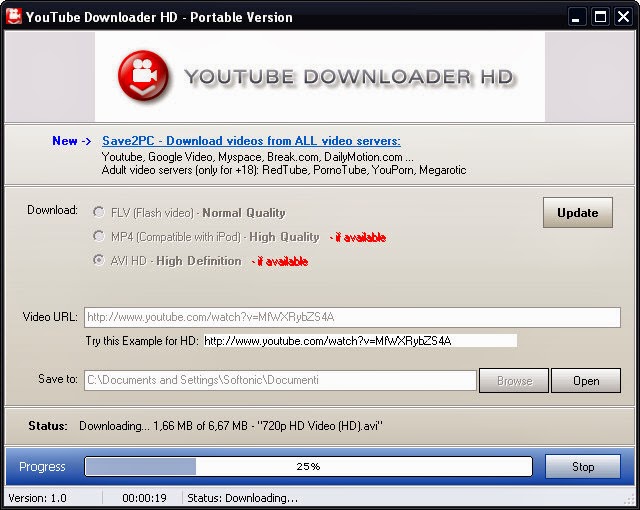Minimize the YouTube Downloader HD window
Screen dimensions: 640x510
(576, 17)
